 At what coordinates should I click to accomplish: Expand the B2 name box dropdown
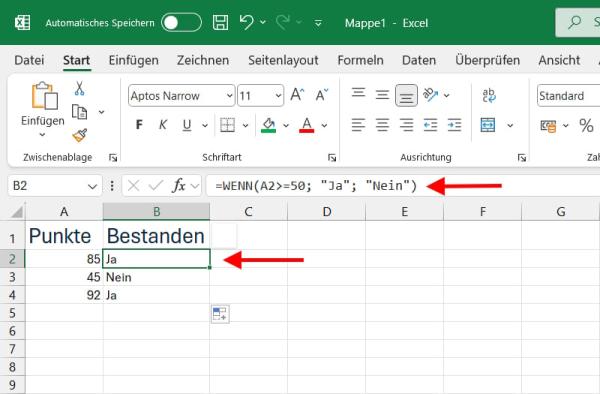[92, 187]
